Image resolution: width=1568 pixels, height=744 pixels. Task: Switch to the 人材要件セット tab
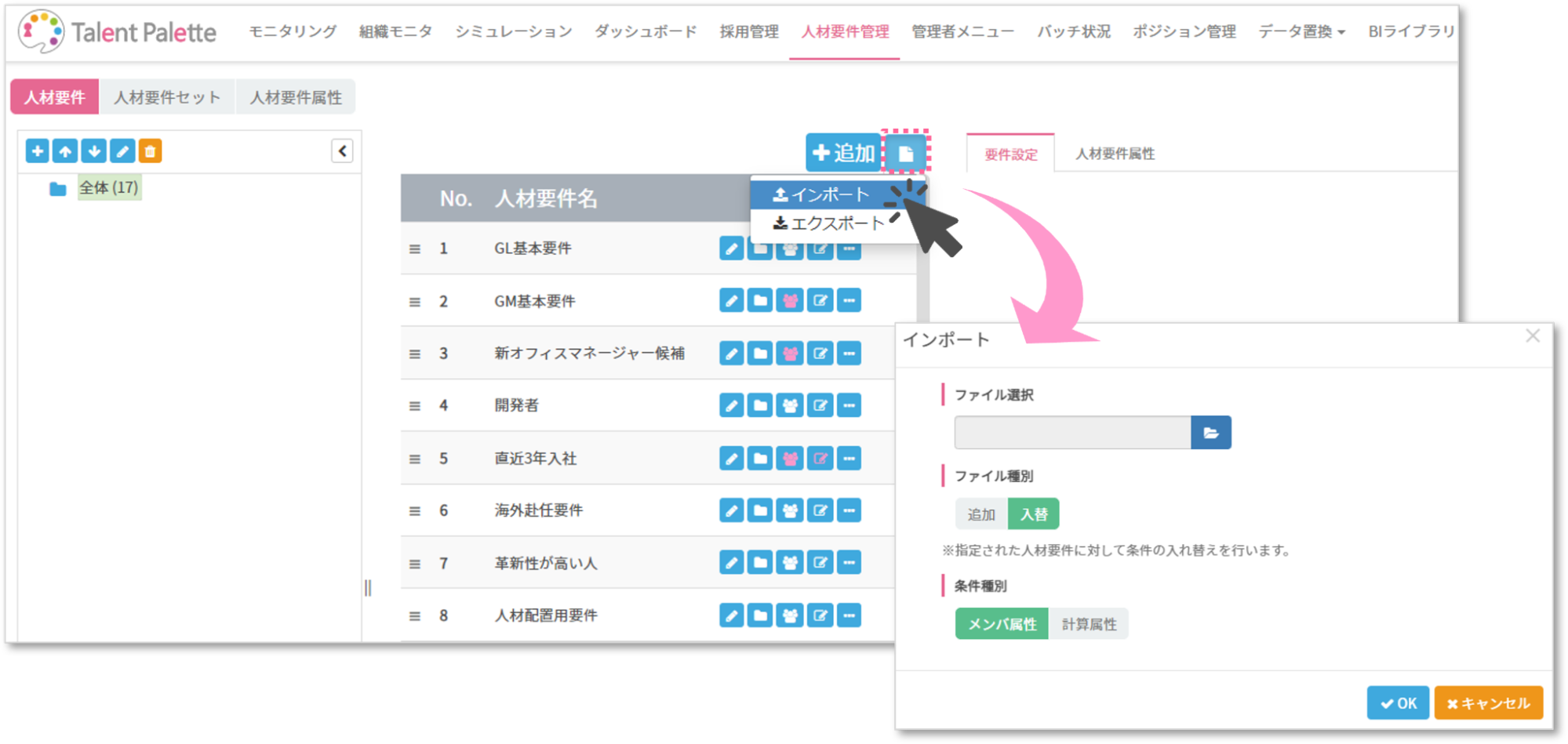coord(167,97)
